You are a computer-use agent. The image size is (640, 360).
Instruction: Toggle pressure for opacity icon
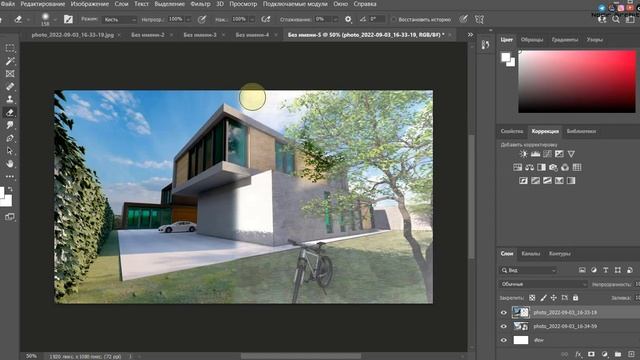[x=202, y=19]
